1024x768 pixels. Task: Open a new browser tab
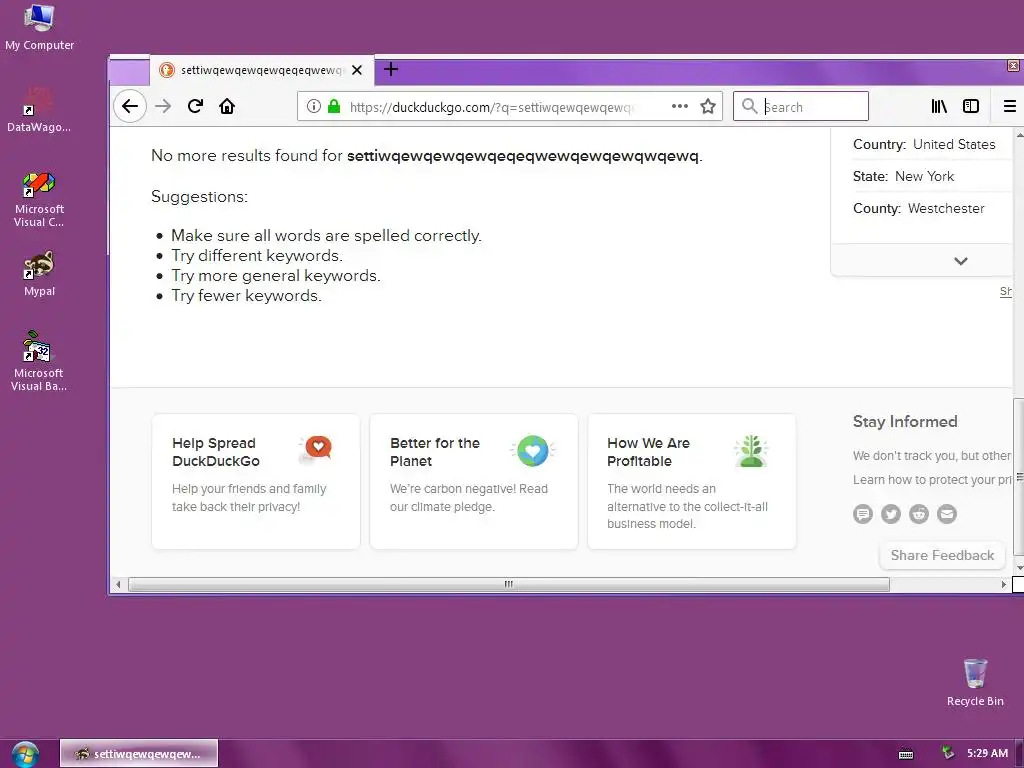click(391, 69)
